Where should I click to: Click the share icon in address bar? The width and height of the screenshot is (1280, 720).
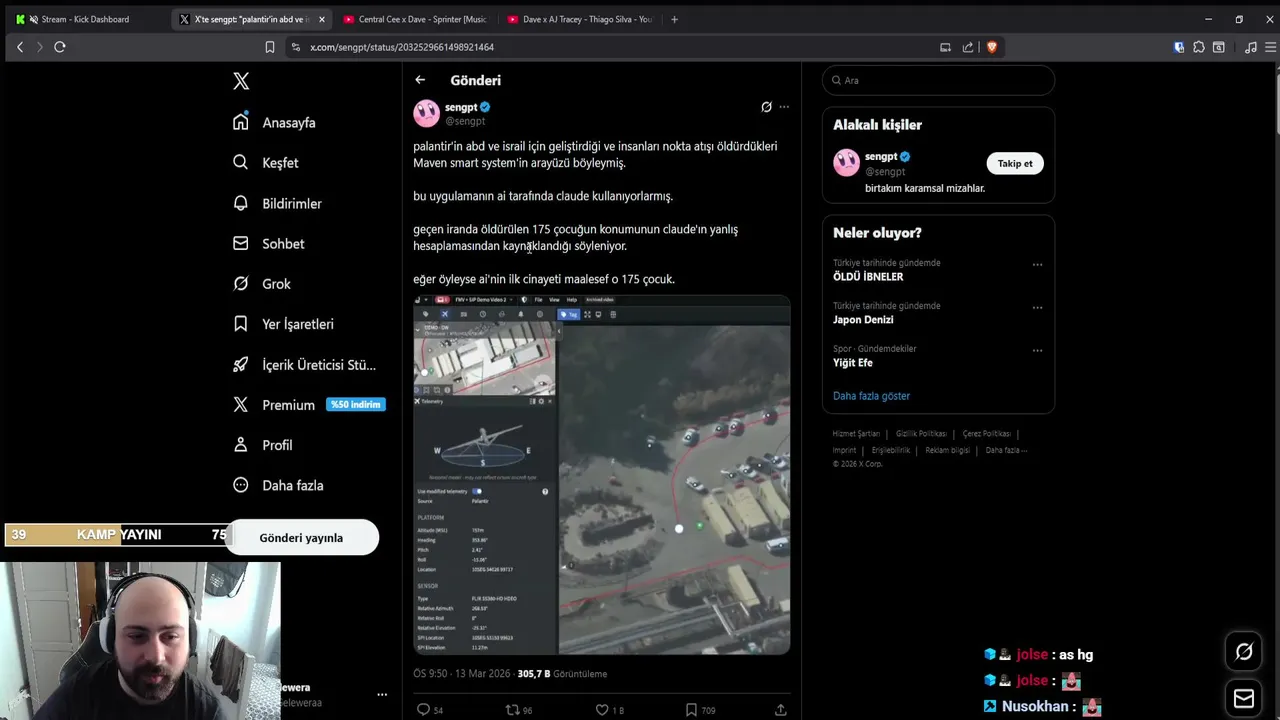pos(968,47)
